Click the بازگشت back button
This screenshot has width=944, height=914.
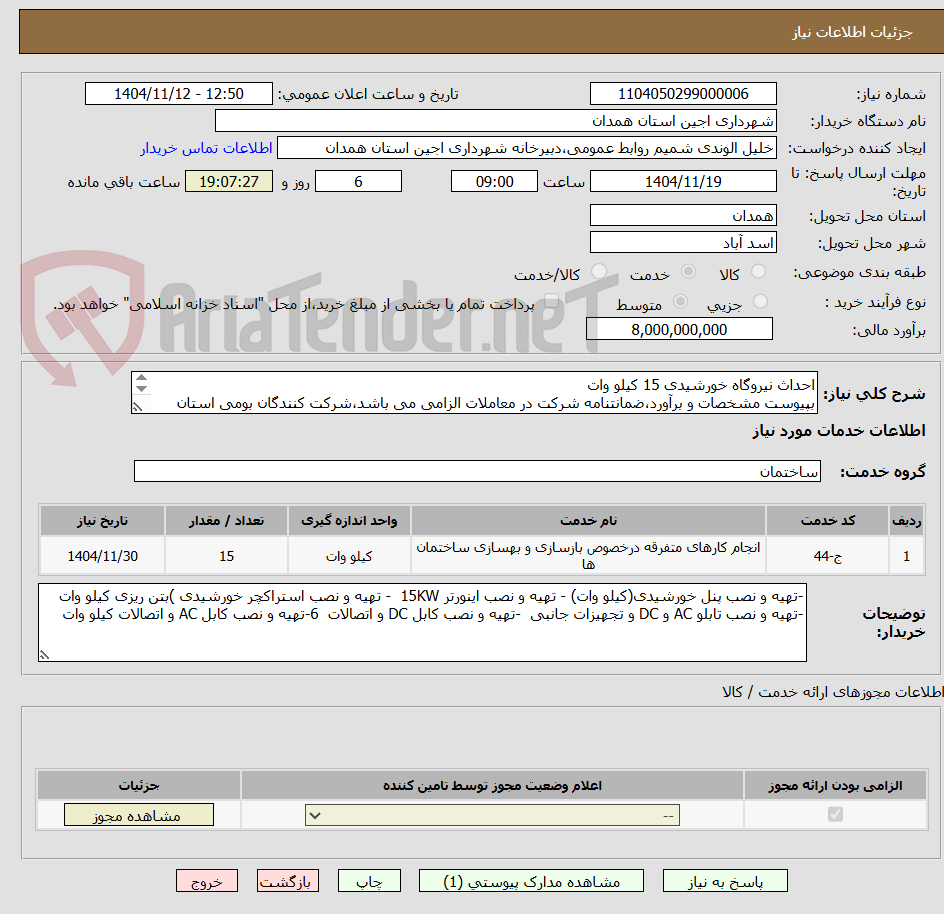287,881
